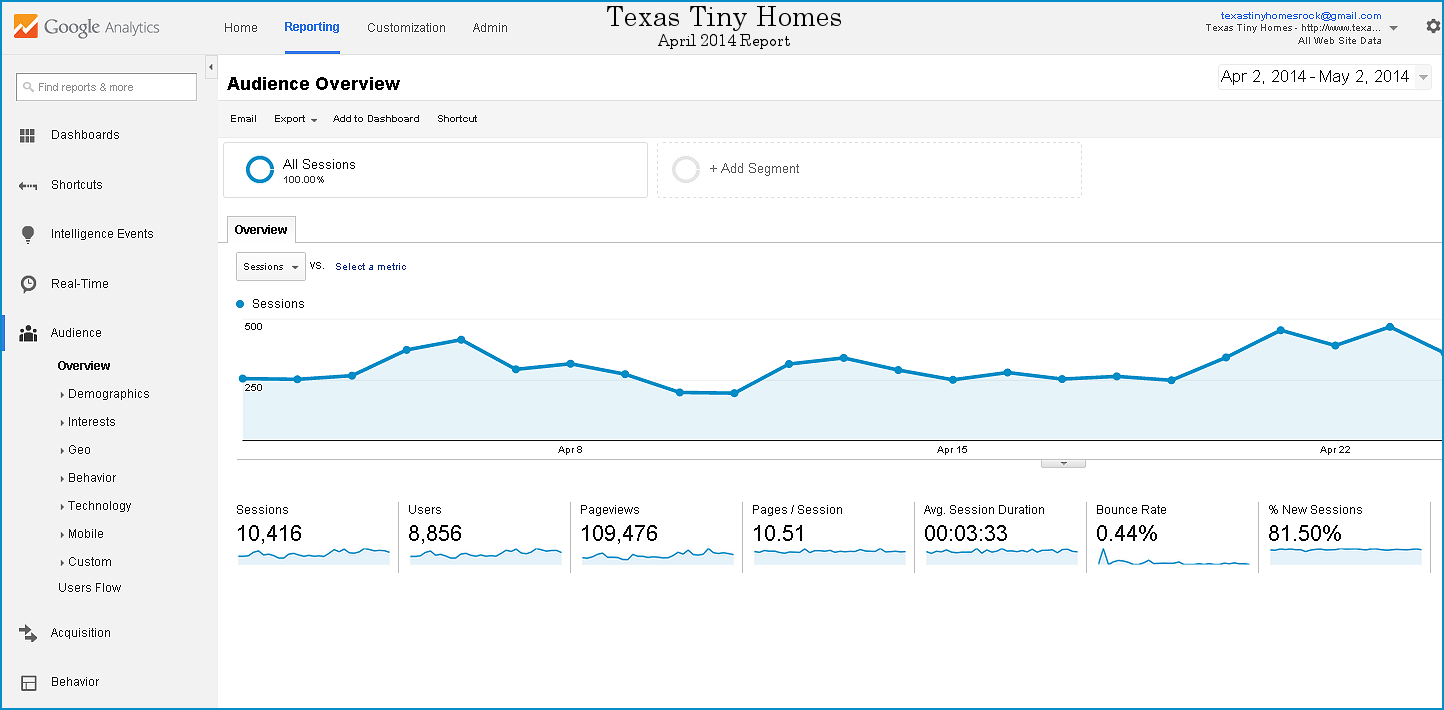Go to the Admin tab

pos(490,28)
